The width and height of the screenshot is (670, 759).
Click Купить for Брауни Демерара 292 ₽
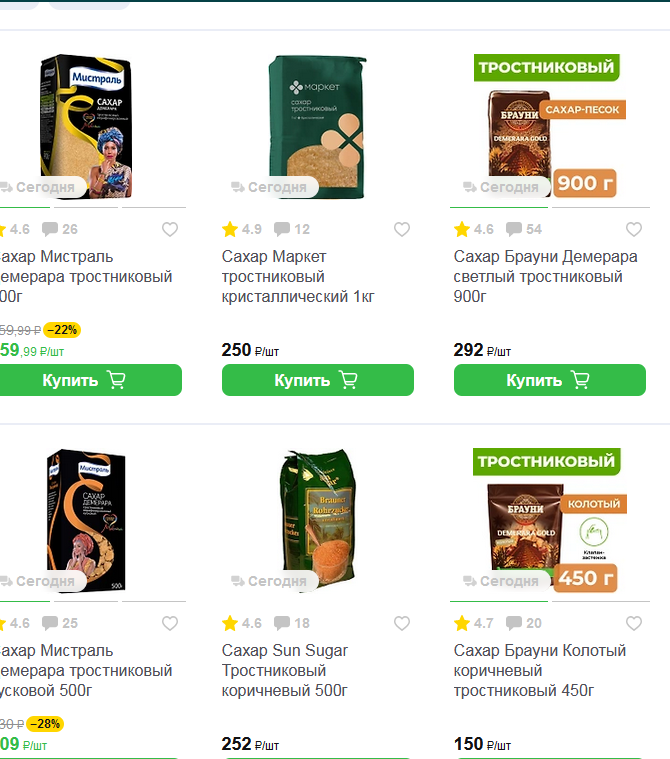[549, 380]
